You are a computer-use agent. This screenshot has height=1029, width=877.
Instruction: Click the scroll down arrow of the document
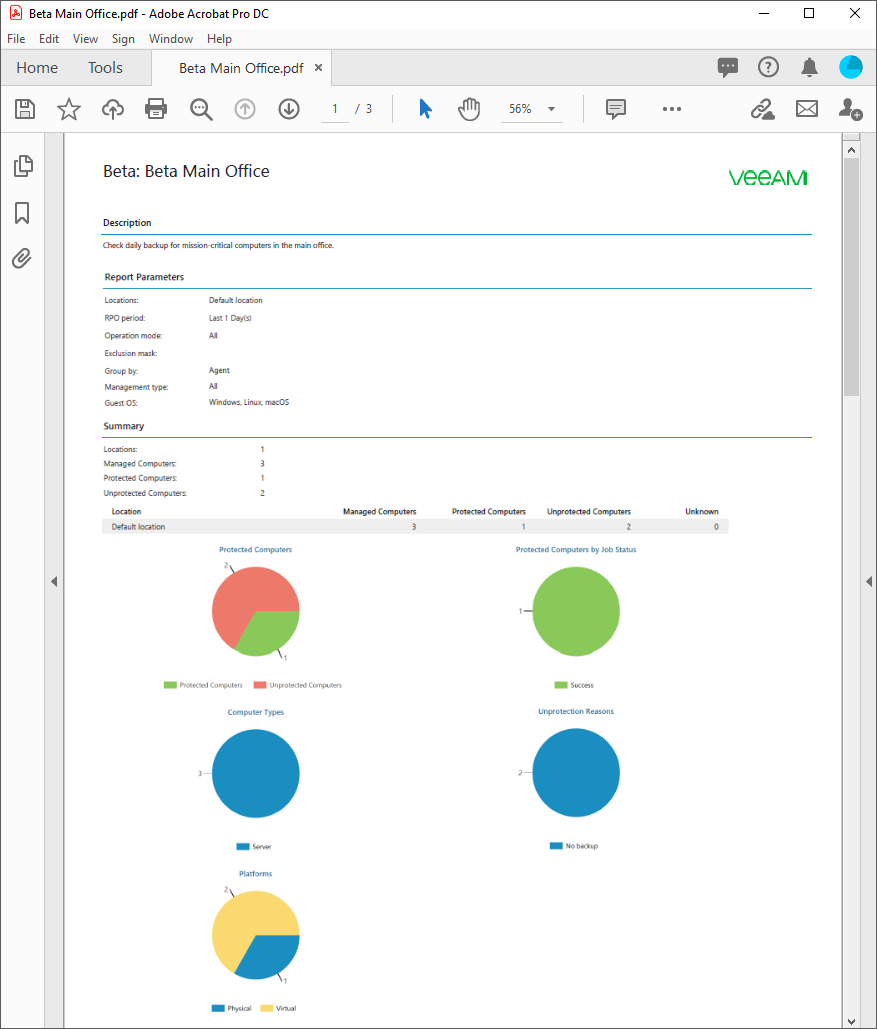tap(851, 1021)
